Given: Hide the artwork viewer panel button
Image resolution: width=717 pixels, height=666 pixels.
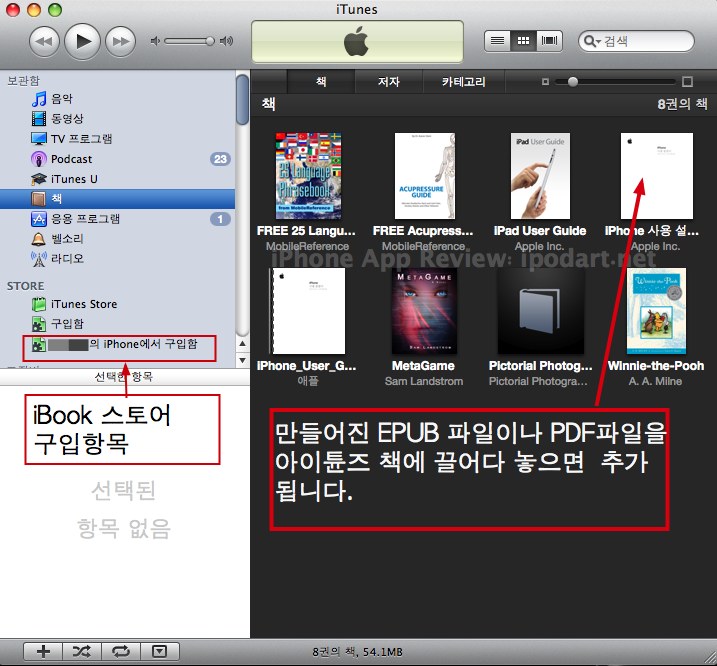Looking at the screenshot, I should (x=160, y=651).
